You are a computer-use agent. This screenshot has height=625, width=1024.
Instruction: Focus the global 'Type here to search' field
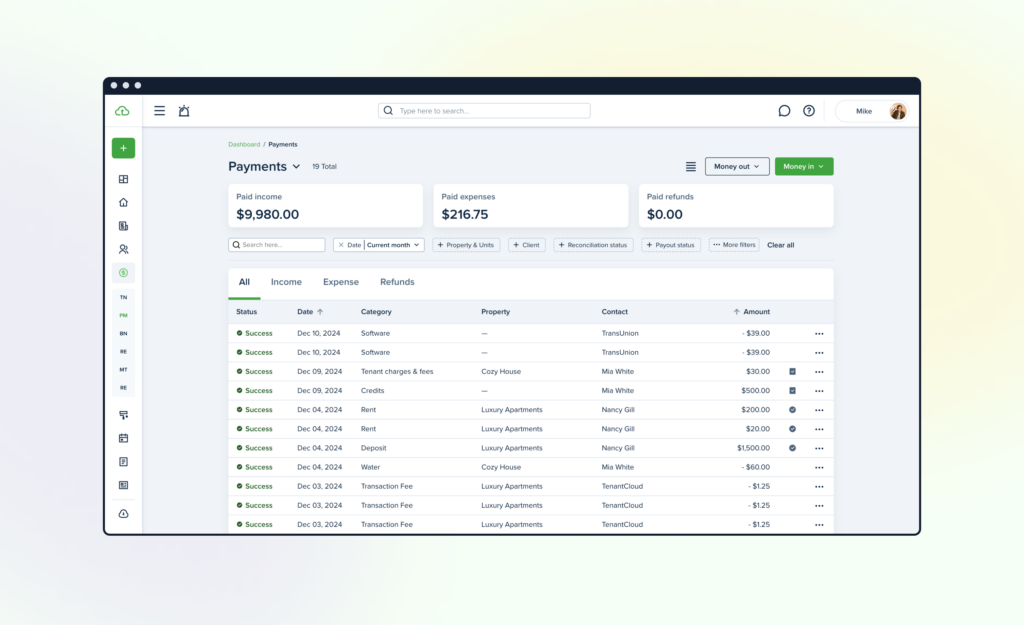(x=484, y=111)
